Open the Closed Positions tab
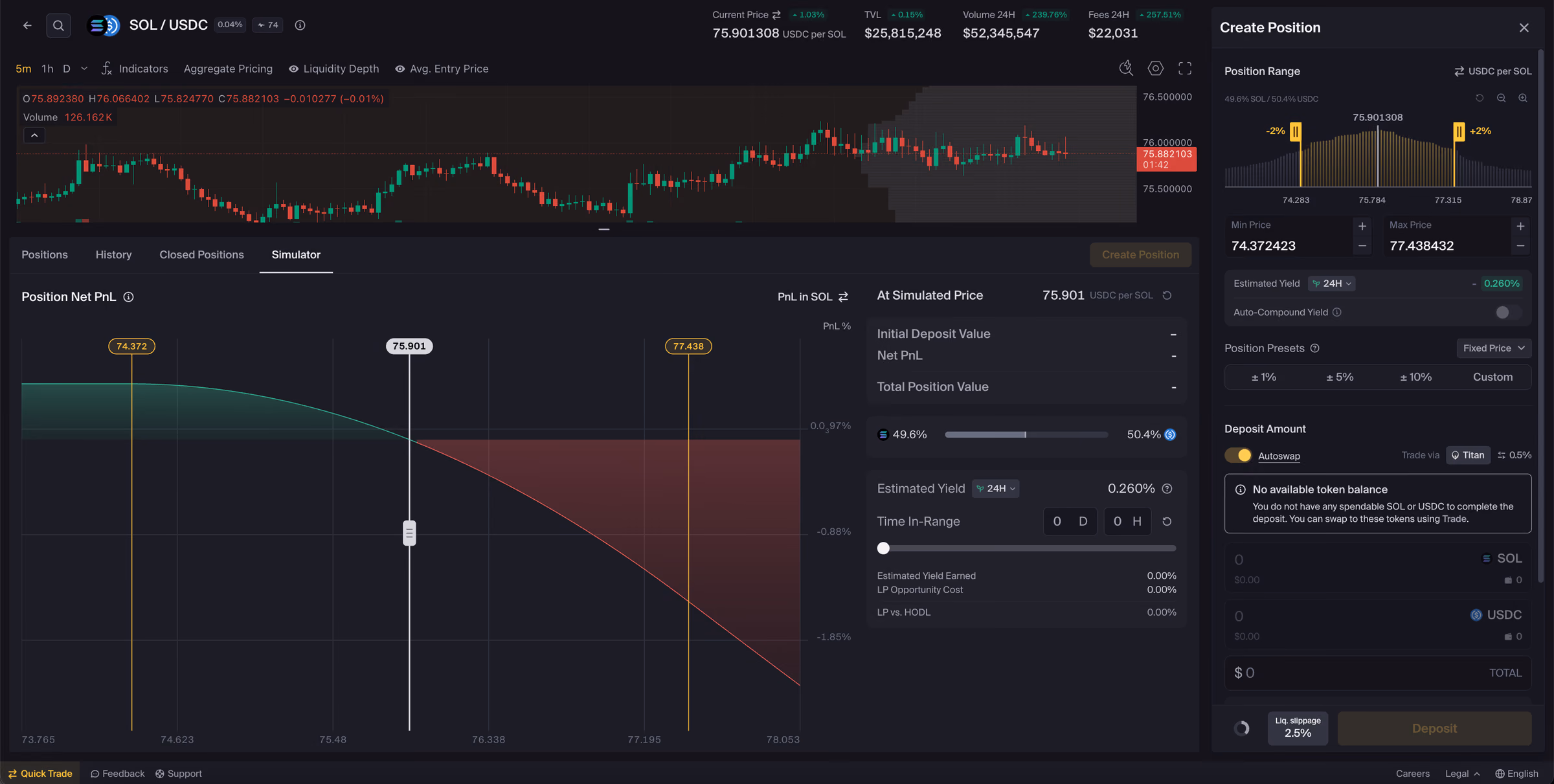 point(201,254)
